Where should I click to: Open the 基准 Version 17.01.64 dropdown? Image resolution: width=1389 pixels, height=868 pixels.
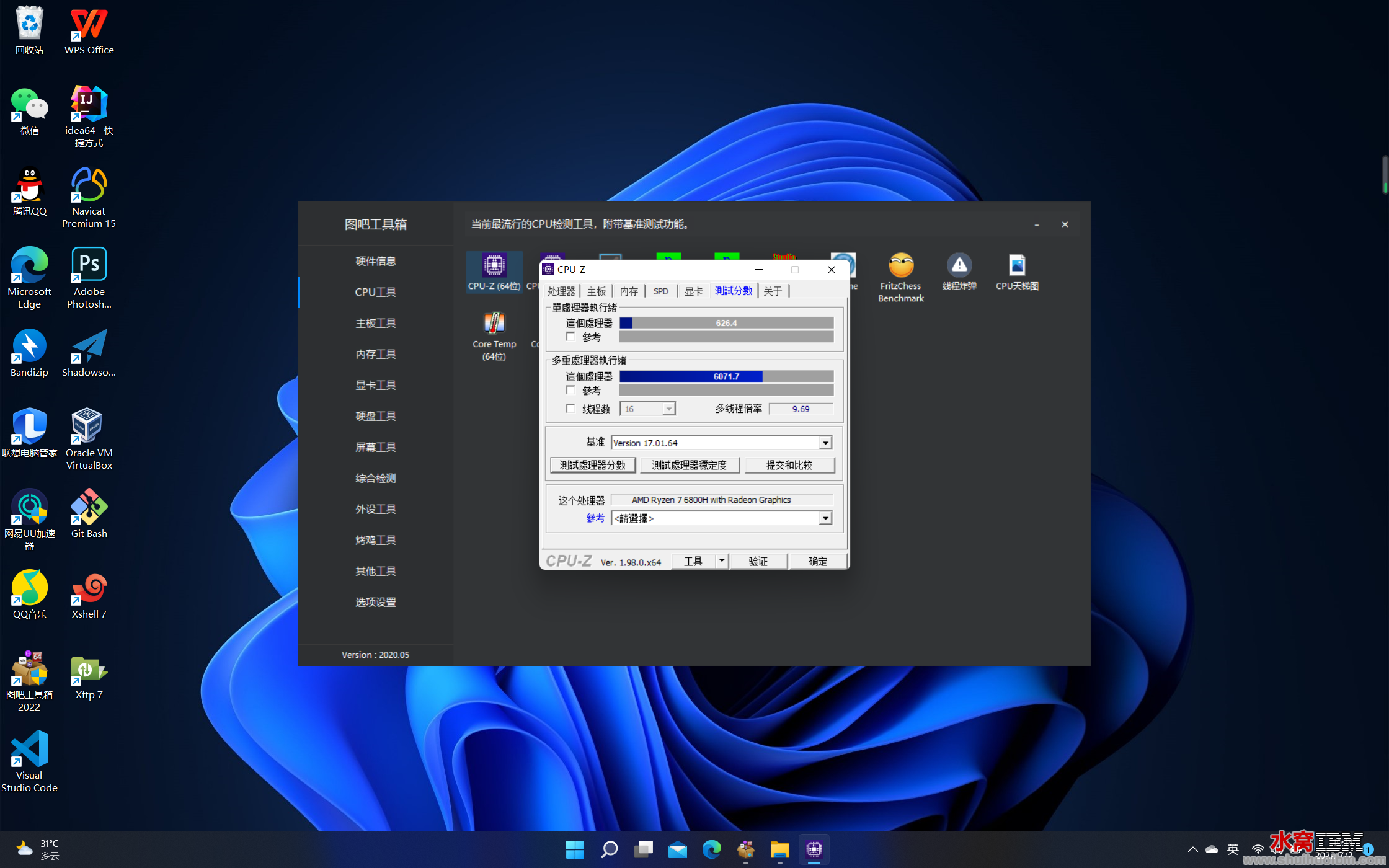pyautogui.click(x=825, y=443)
